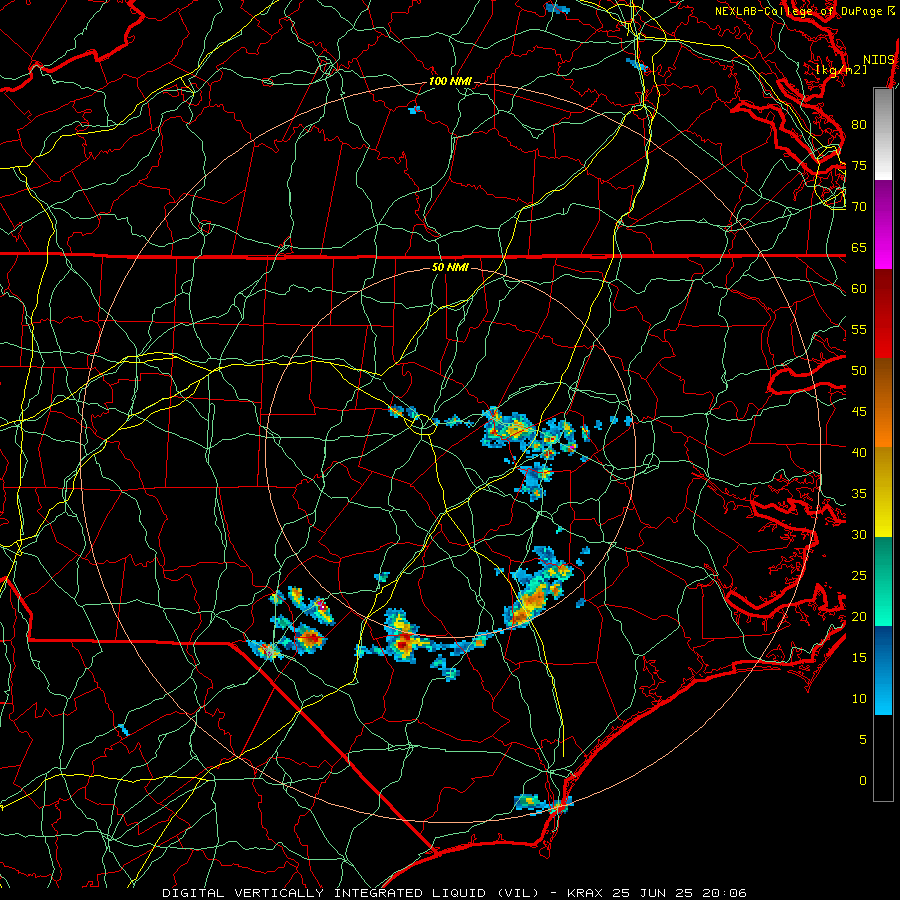Image resolution: width=900 pixels, height=900 pixels.
Task: Click the 75 value on the color scale
Action: (859, 166)
